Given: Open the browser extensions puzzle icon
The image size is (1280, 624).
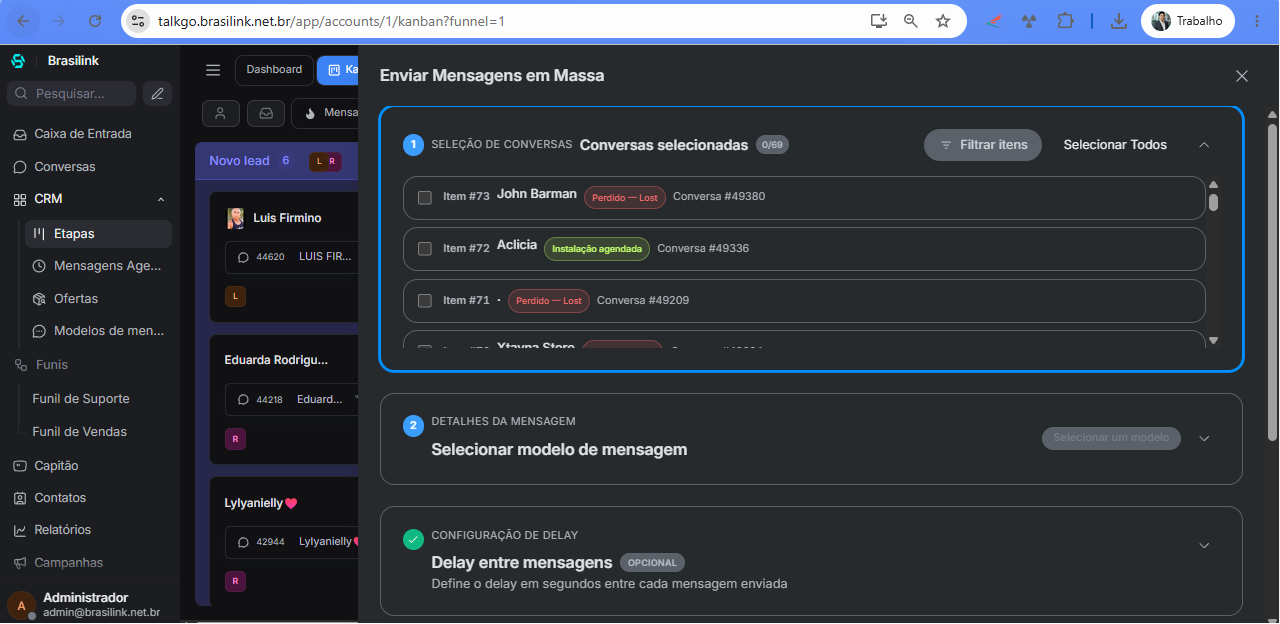Looking at the screenshot, I should tap(1064, 20).
